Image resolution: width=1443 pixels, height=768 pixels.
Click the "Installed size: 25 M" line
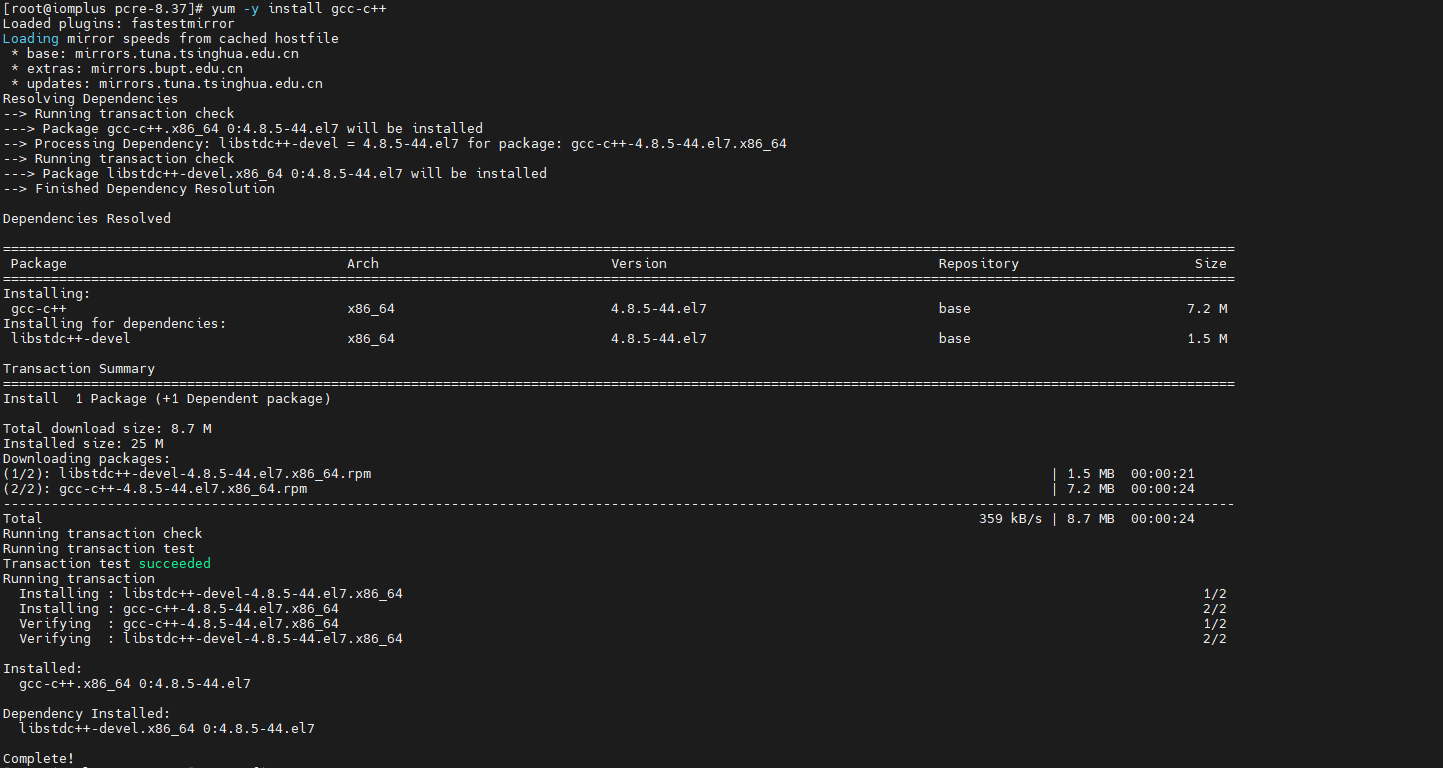point(82,443)
